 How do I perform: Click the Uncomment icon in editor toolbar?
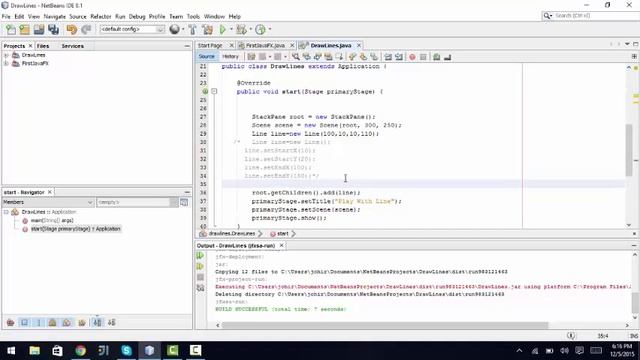pos(447,57)
